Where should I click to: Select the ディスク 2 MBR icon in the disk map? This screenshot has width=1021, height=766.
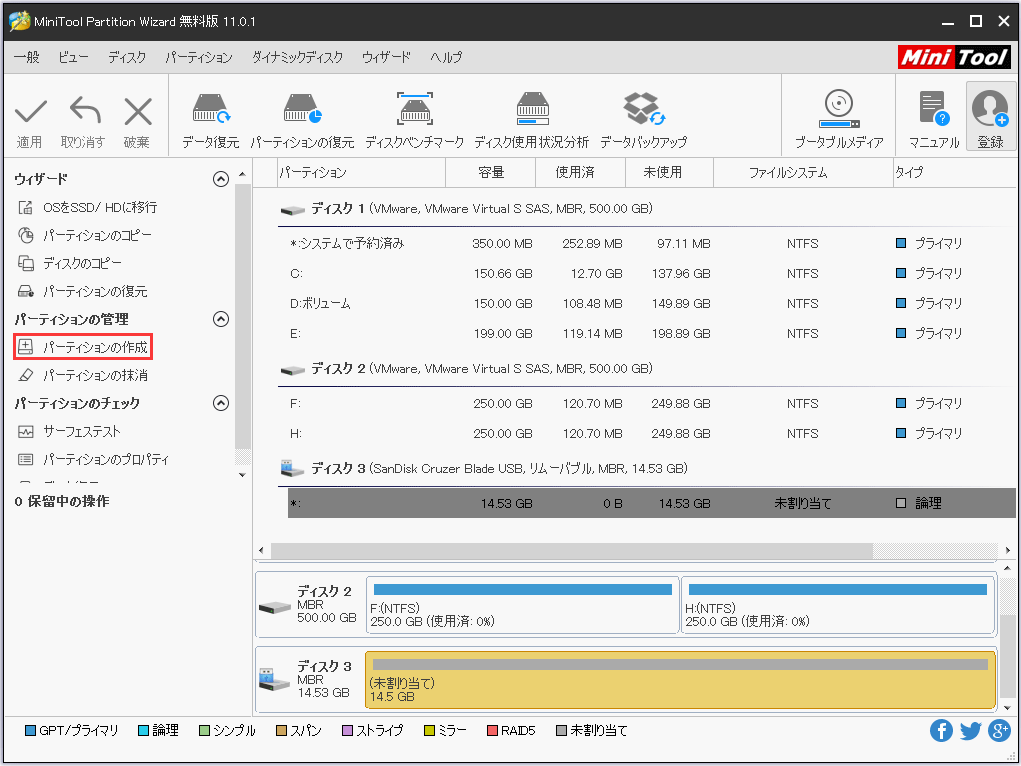[274, 607]
